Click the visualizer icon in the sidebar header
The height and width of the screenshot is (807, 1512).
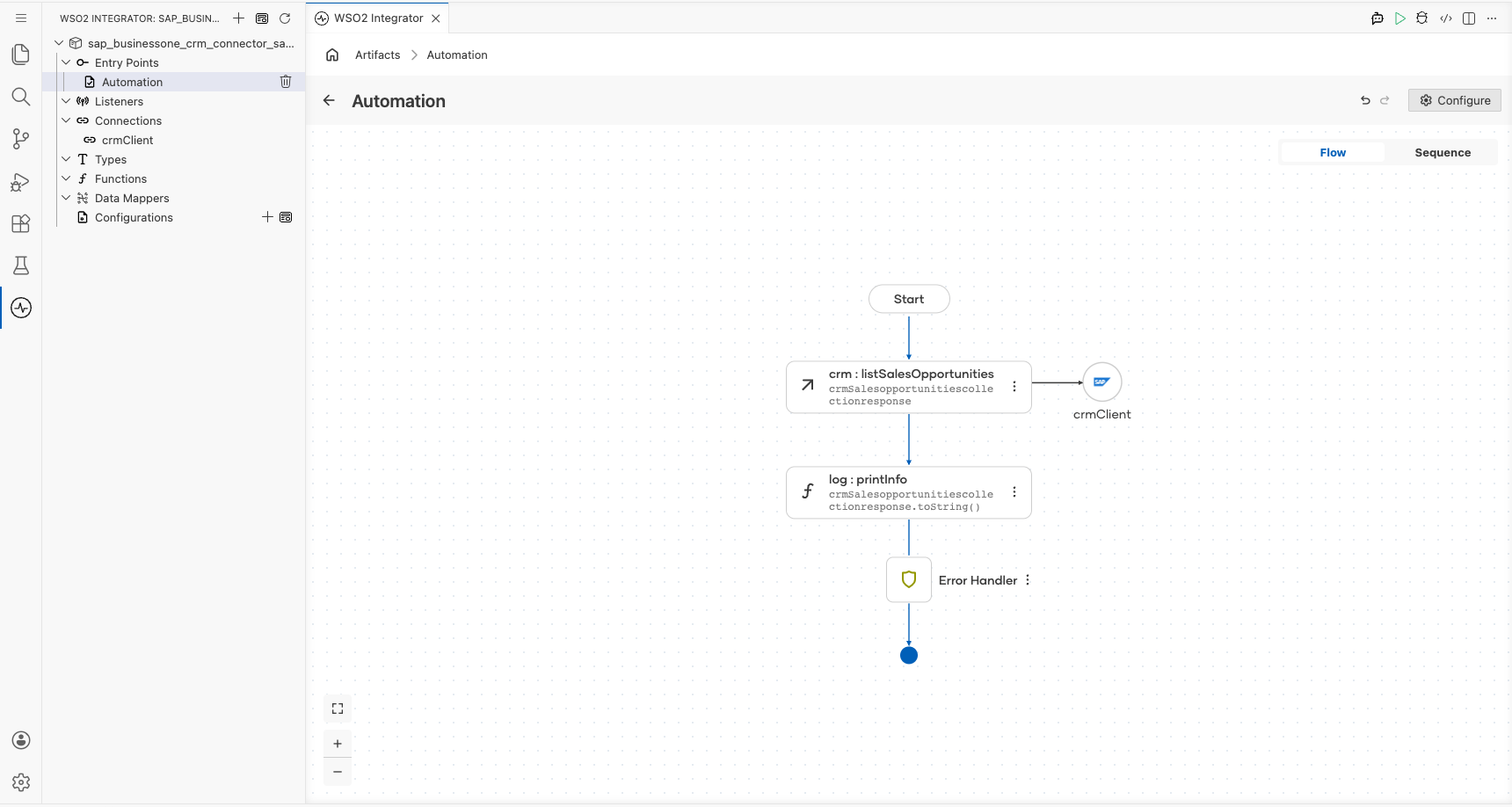pyautogui.click(x=262, y=18)
